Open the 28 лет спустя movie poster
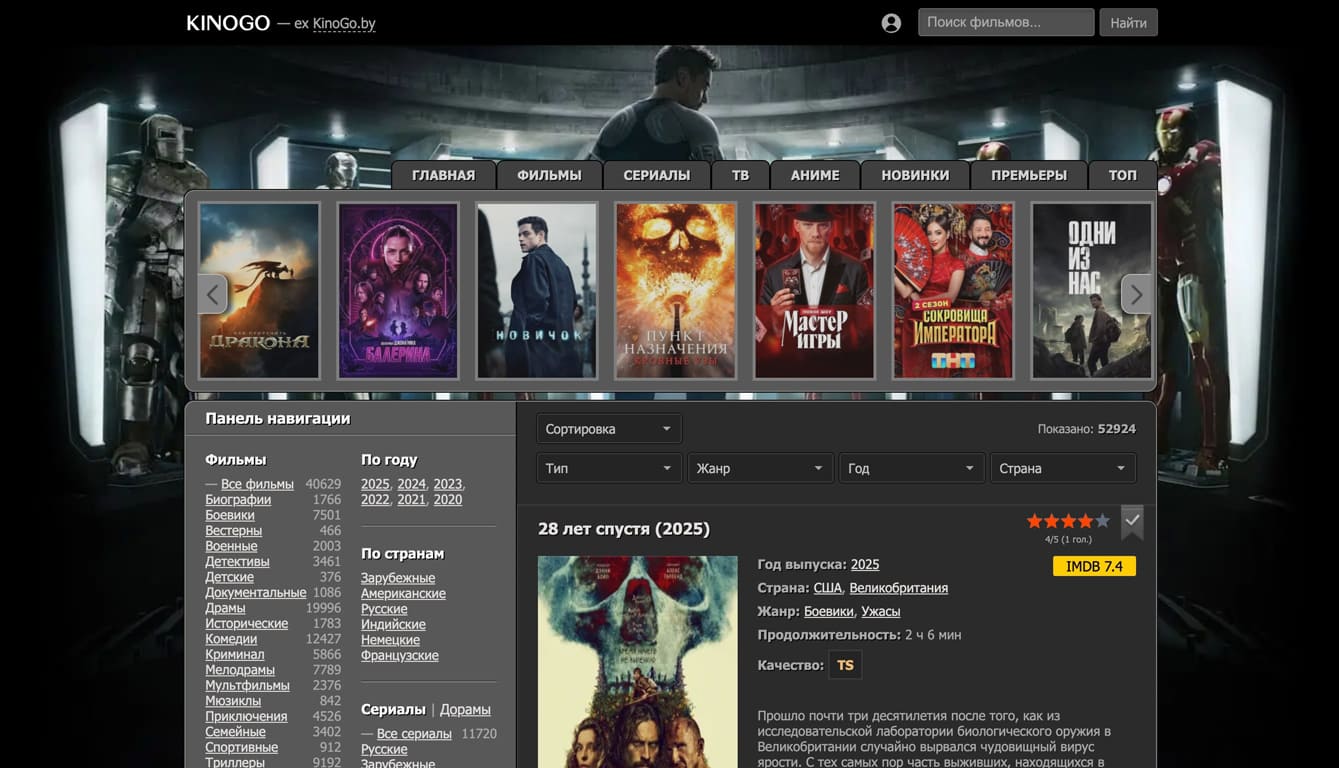Image resolution: width=1339 pixels, height=768 pixels. [x=638, y=662]
